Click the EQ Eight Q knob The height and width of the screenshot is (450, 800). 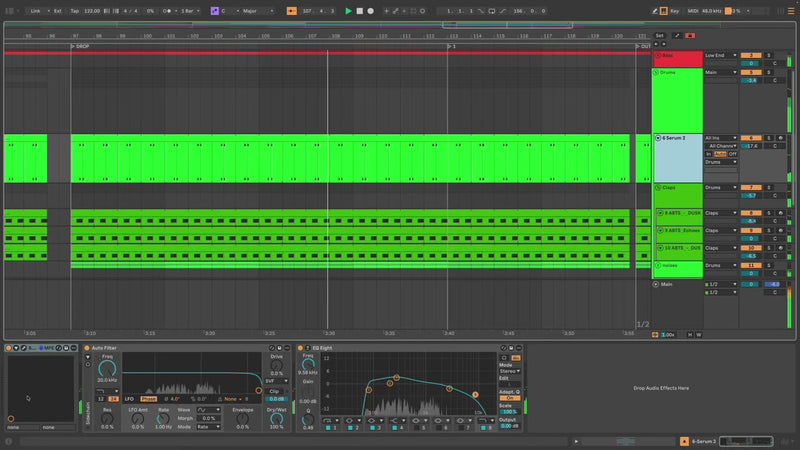click(308, 419)
